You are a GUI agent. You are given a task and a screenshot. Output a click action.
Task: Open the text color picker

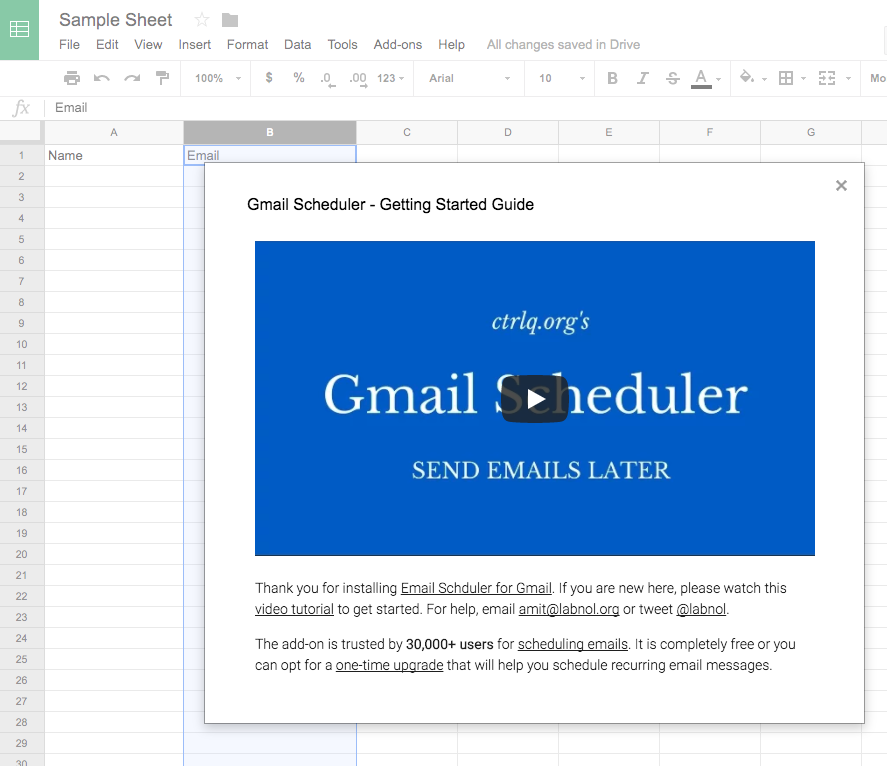point(706,78)
